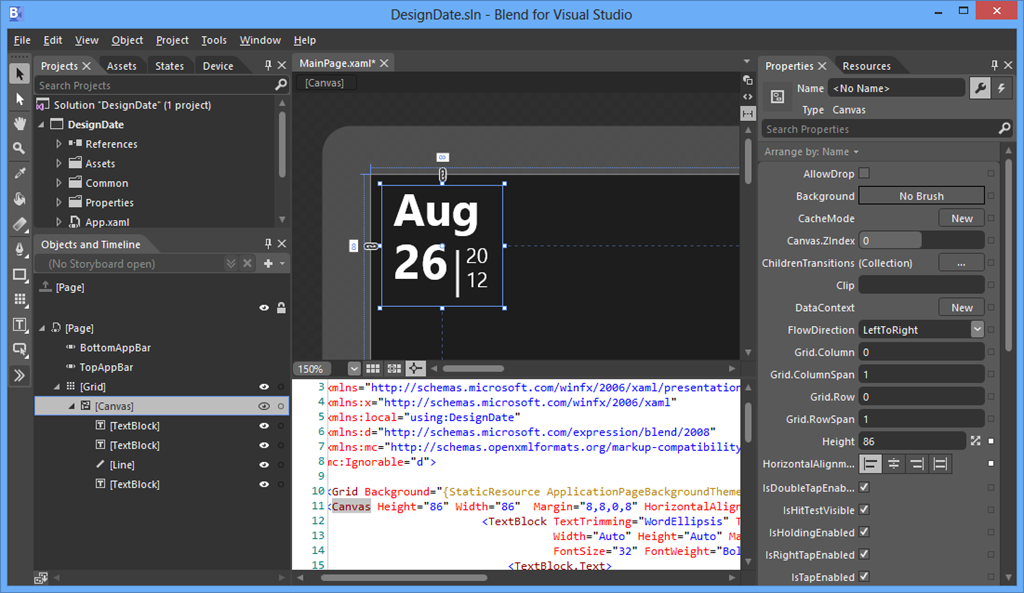Click the Search Projects magnifier icon
The width and height of the screenshot is (1024, 593).
pos(281,85)
